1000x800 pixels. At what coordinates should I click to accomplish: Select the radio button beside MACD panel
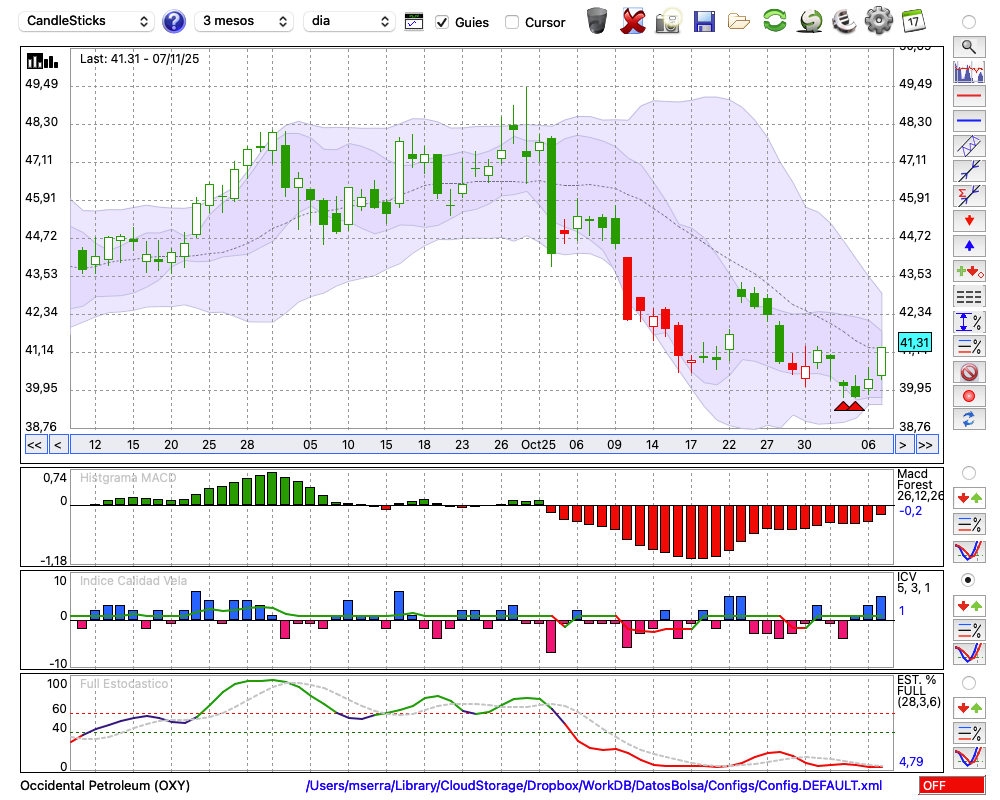(968, 472)
